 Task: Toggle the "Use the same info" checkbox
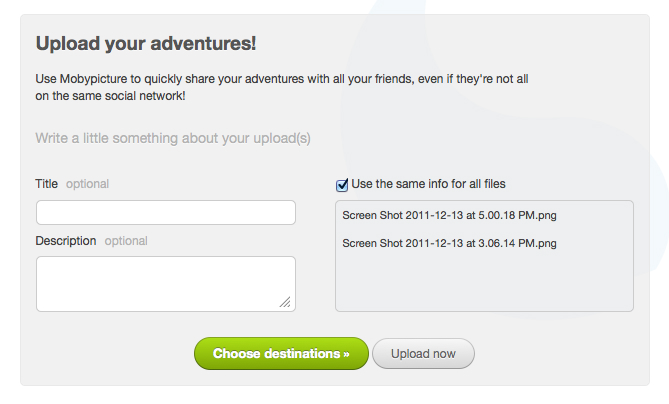[342, 184]
